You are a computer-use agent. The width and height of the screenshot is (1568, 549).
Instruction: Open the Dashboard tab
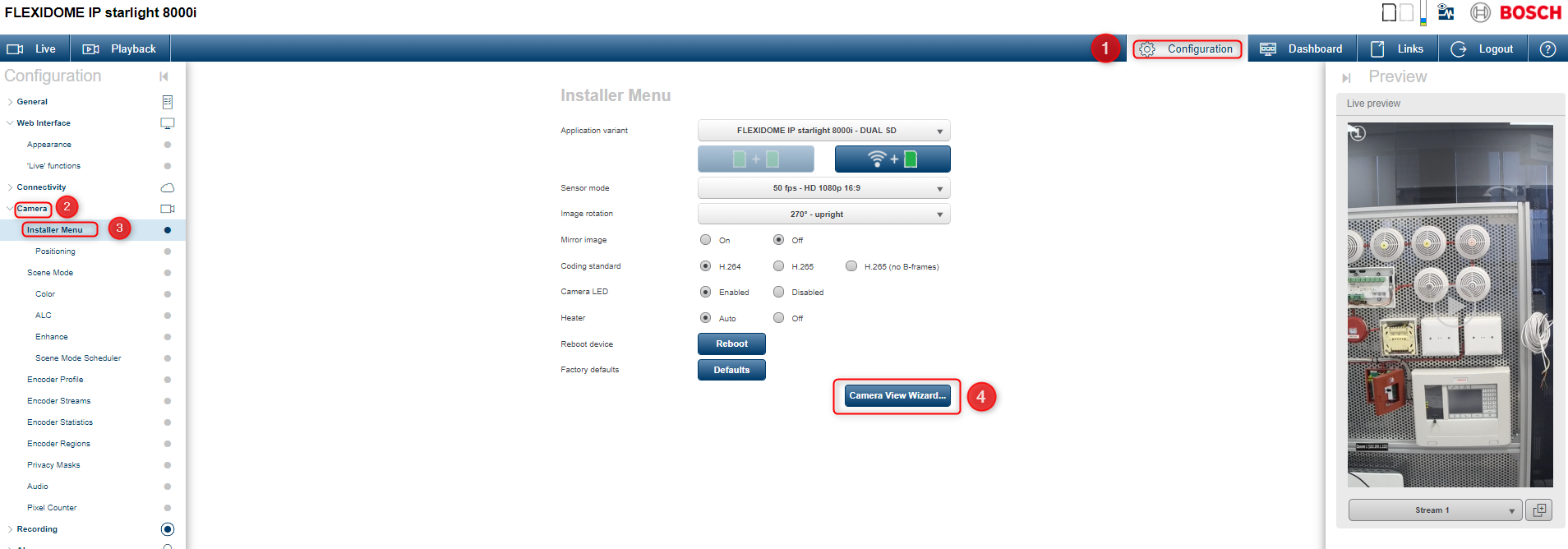point(1302,49)
